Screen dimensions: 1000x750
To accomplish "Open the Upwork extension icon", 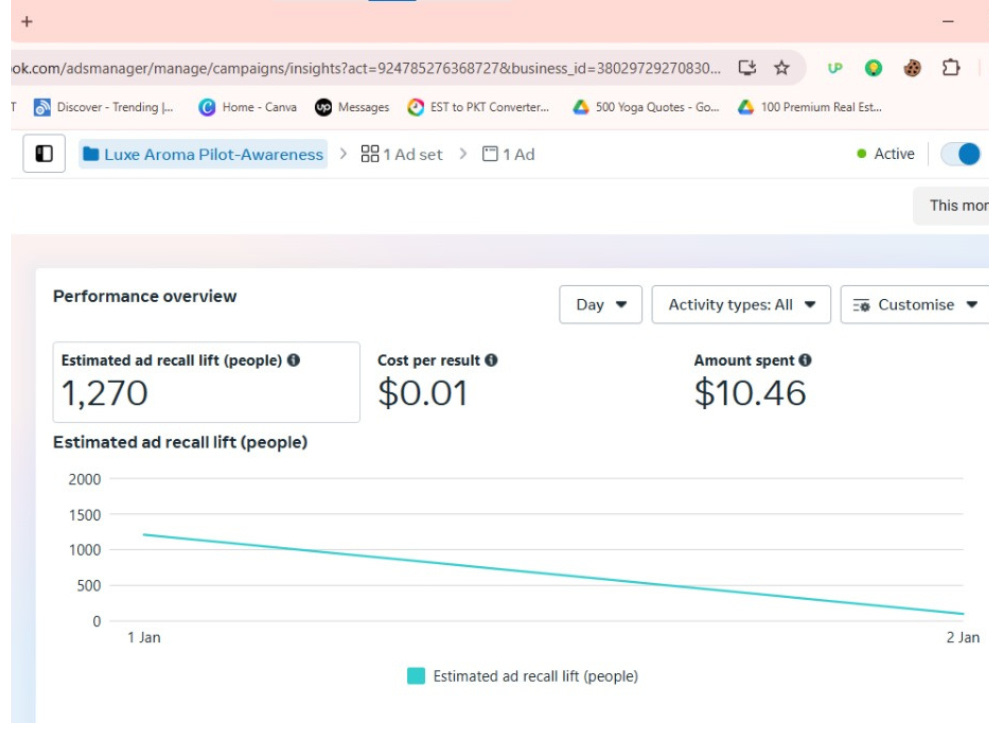I will point(834,68).
